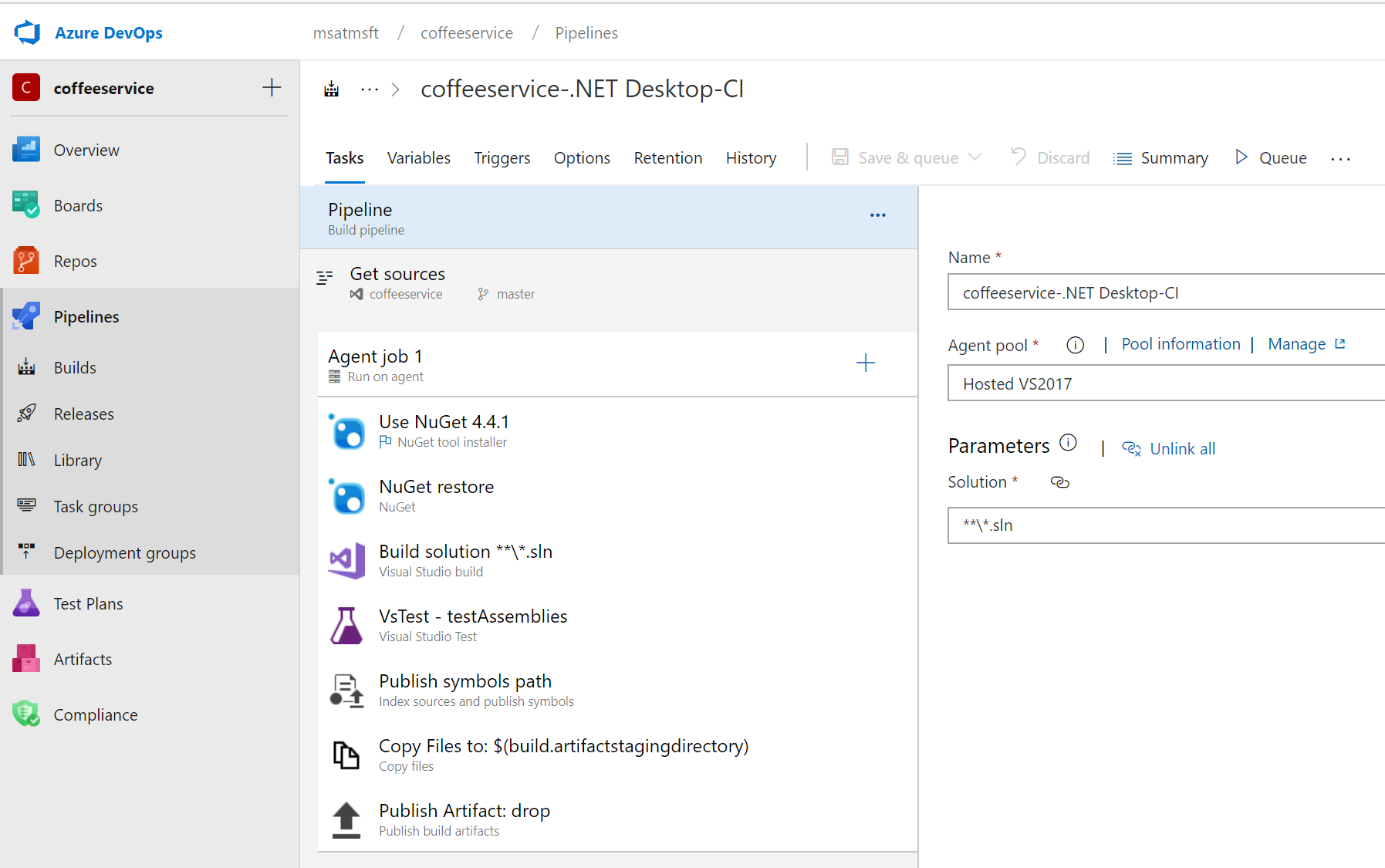Select Publish Artifact: drop task
This screenshot has height=868, width=1385.
click(617, 819)
